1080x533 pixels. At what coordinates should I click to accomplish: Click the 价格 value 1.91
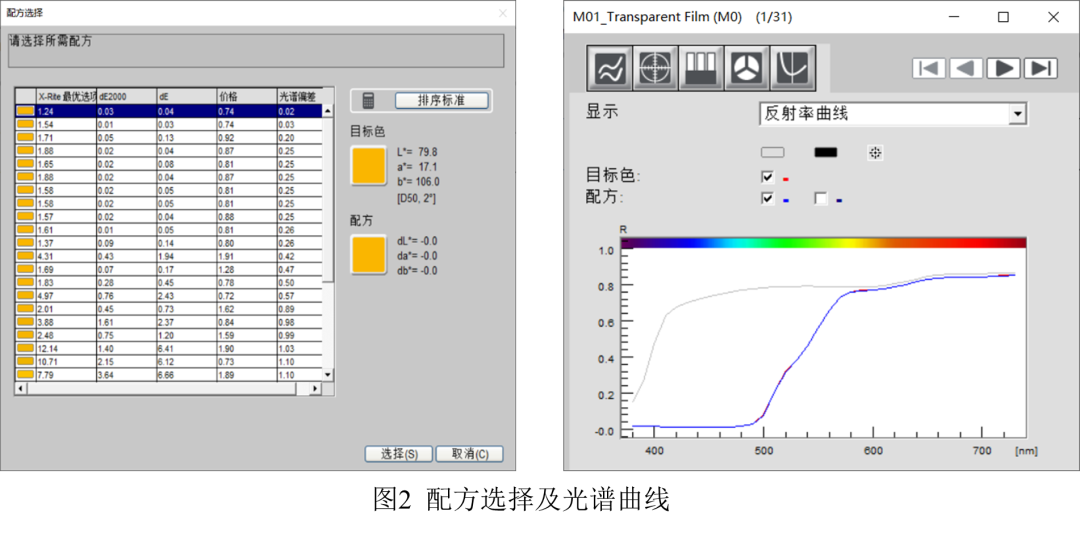(247, 255)
